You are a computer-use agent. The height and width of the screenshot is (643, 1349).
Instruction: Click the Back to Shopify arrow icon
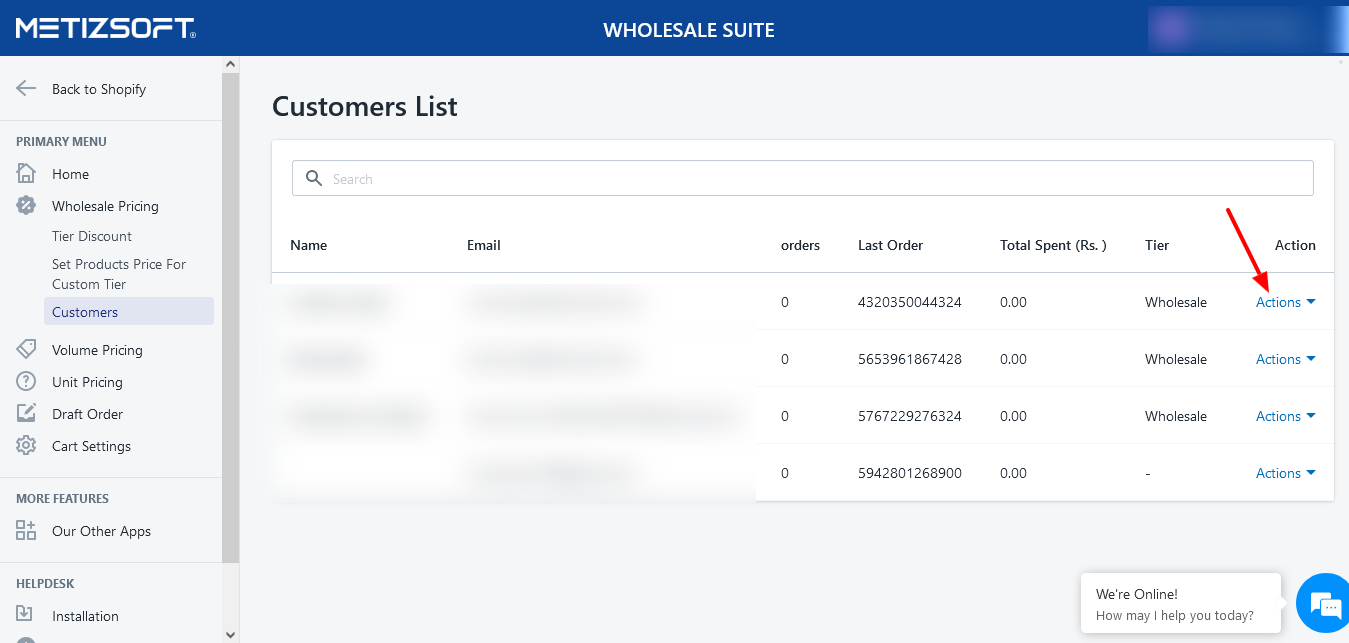[x=26, y=88]
